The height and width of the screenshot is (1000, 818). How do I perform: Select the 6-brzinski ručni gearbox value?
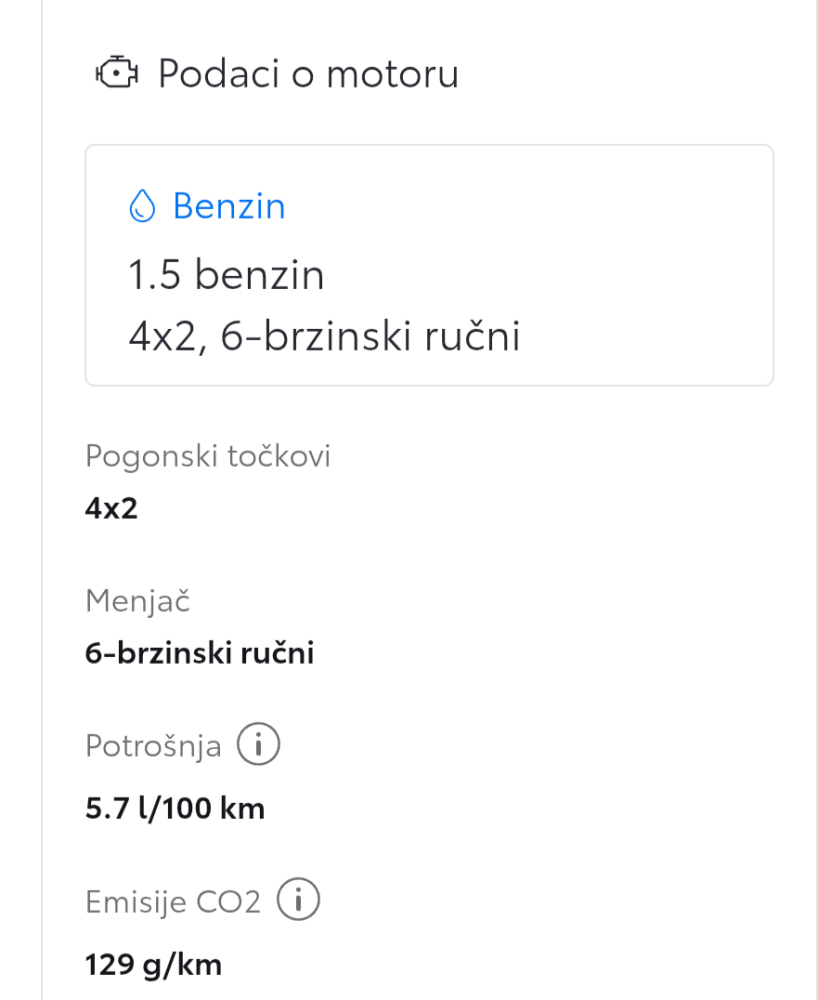point(200,653)
